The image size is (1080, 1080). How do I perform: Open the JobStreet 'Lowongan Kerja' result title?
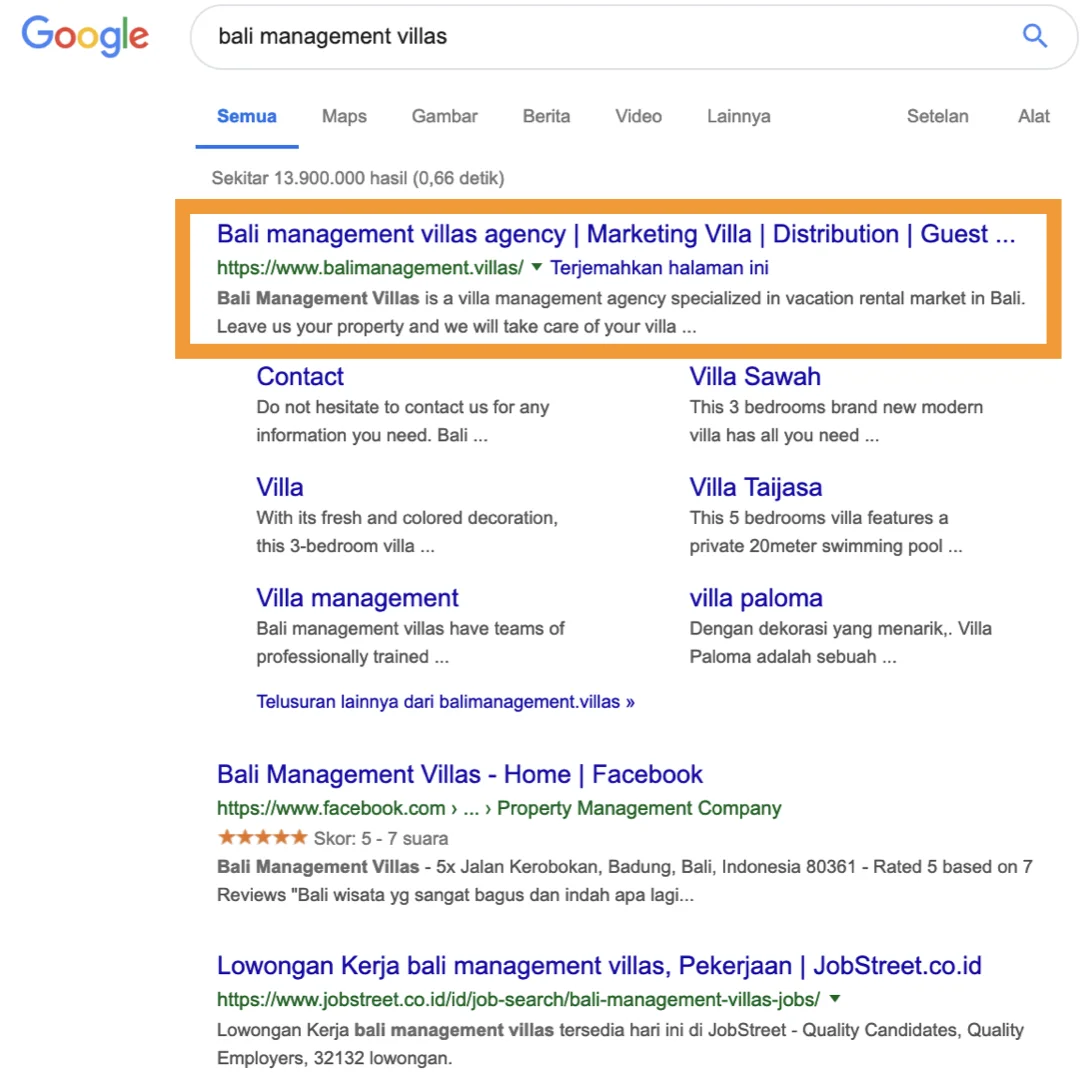[599, 966]
